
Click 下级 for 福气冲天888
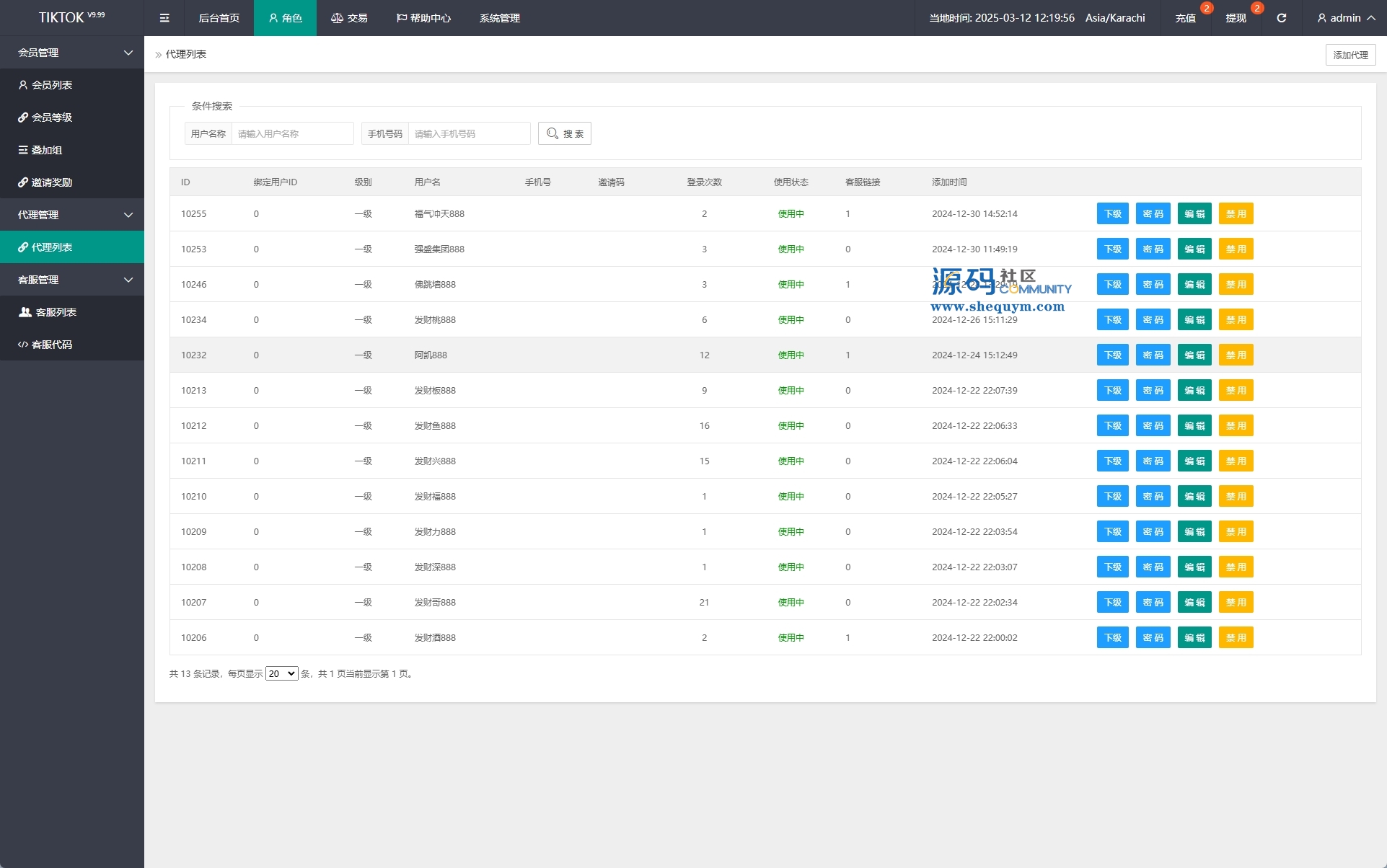(1113, 213)
